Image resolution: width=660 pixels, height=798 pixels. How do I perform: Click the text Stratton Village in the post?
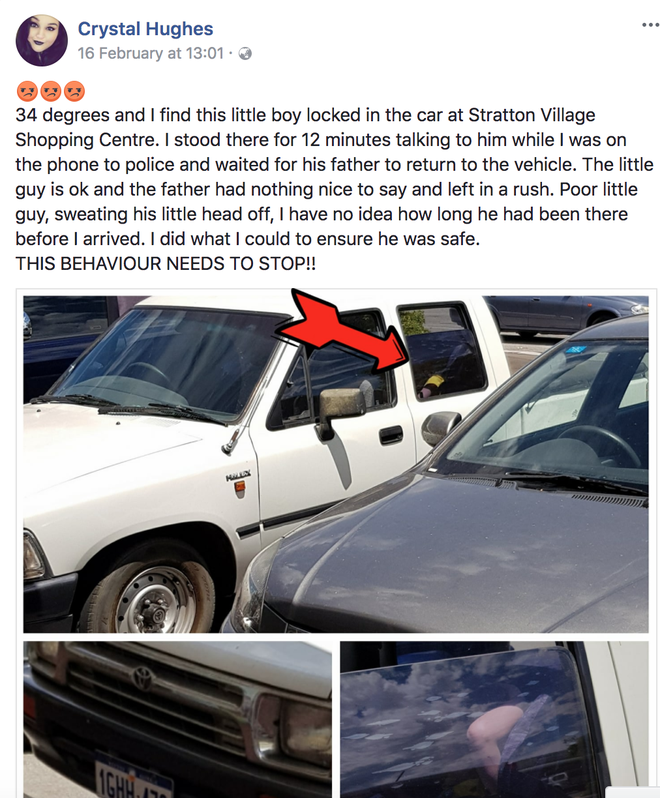532,115
